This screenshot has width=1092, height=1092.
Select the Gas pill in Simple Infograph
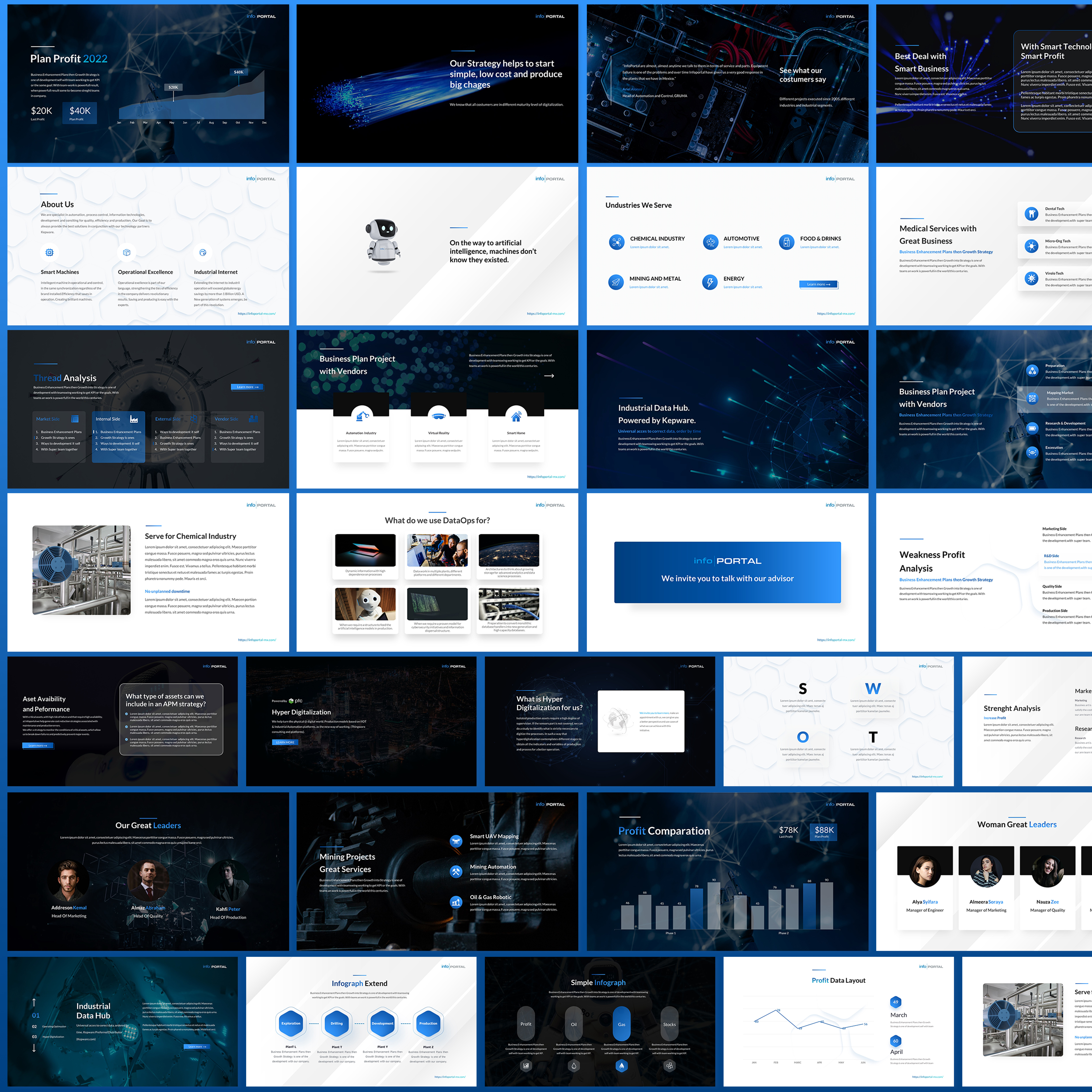(622, 1024)
